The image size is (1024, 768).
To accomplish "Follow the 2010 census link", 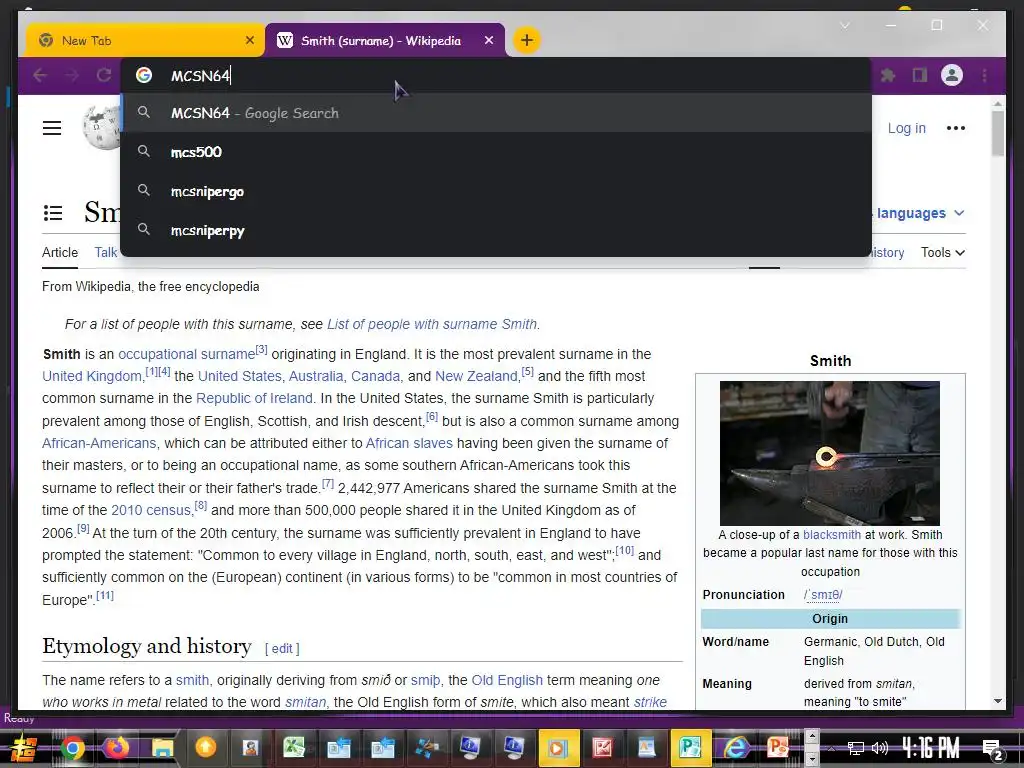I will (x=151, y=510).
